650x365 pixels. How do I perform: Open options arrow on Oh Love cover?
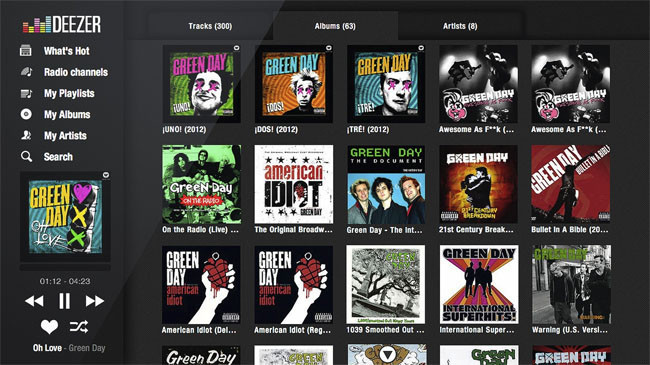[x=106, y=175]
